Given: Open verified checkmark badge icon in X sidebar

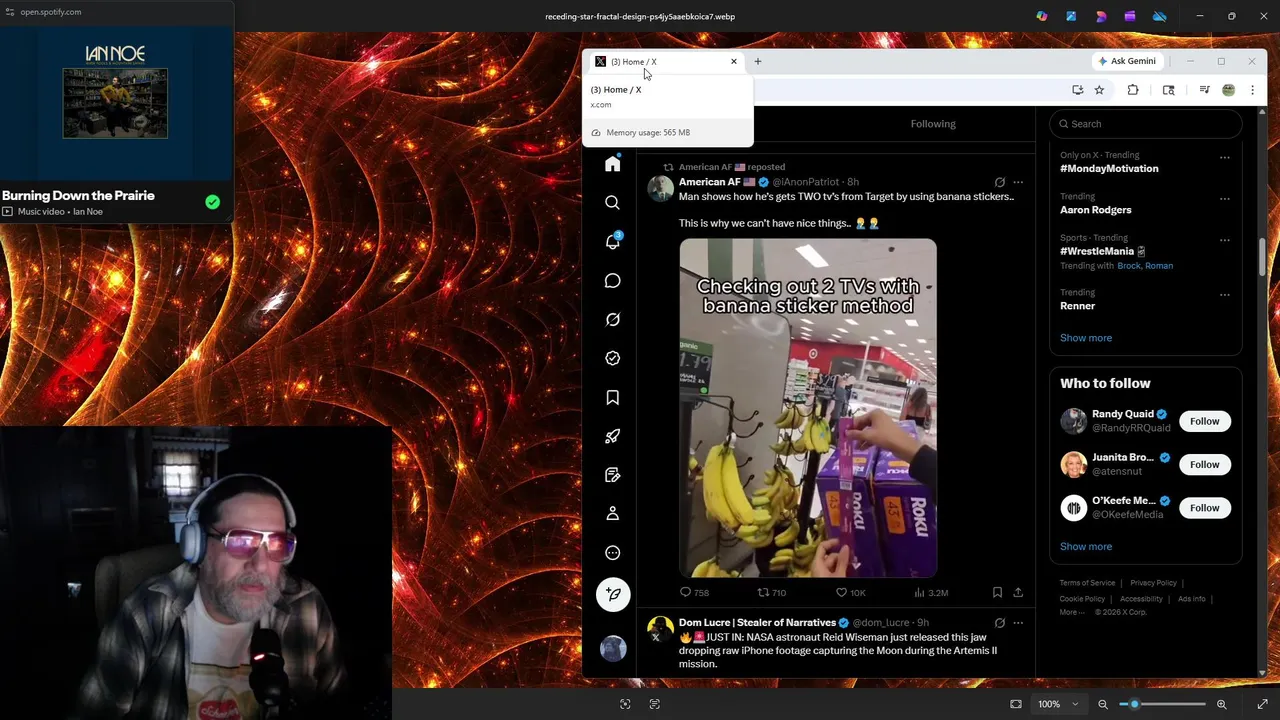Looking at the screenshot, I should pos(613,358).
